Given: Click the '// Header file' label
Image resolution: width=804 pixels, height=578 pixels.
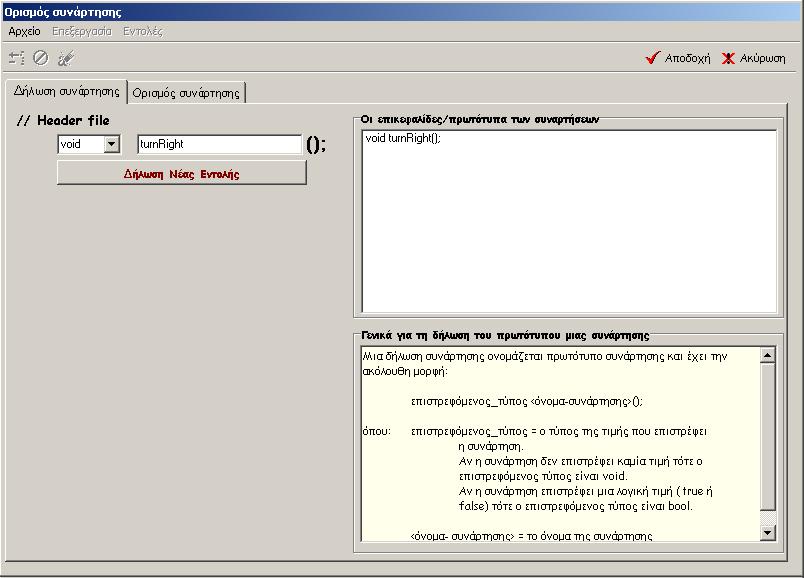Looking at the screenshot, I should [x=63, y=121].
